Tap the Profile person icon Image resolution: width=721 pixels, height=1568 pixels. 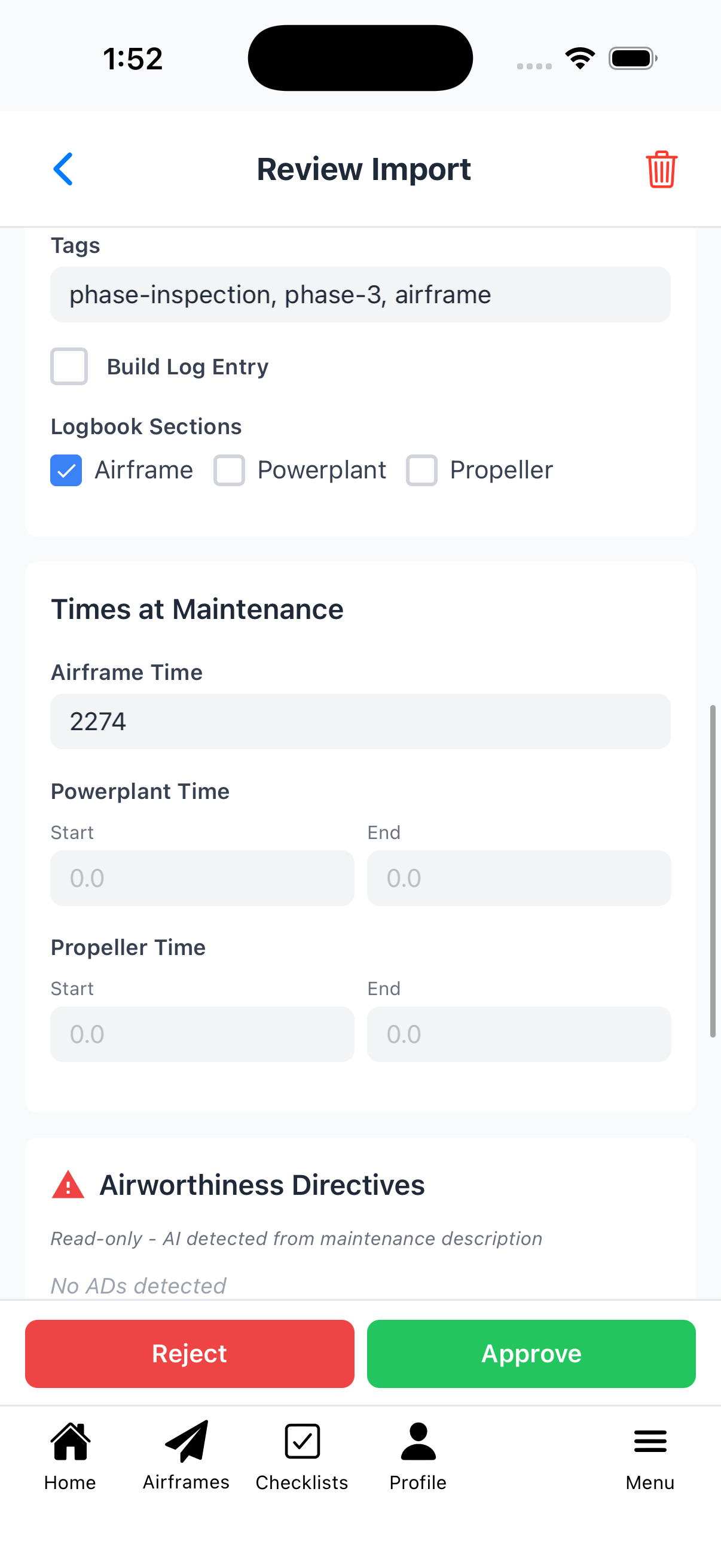pos(418,1441)
